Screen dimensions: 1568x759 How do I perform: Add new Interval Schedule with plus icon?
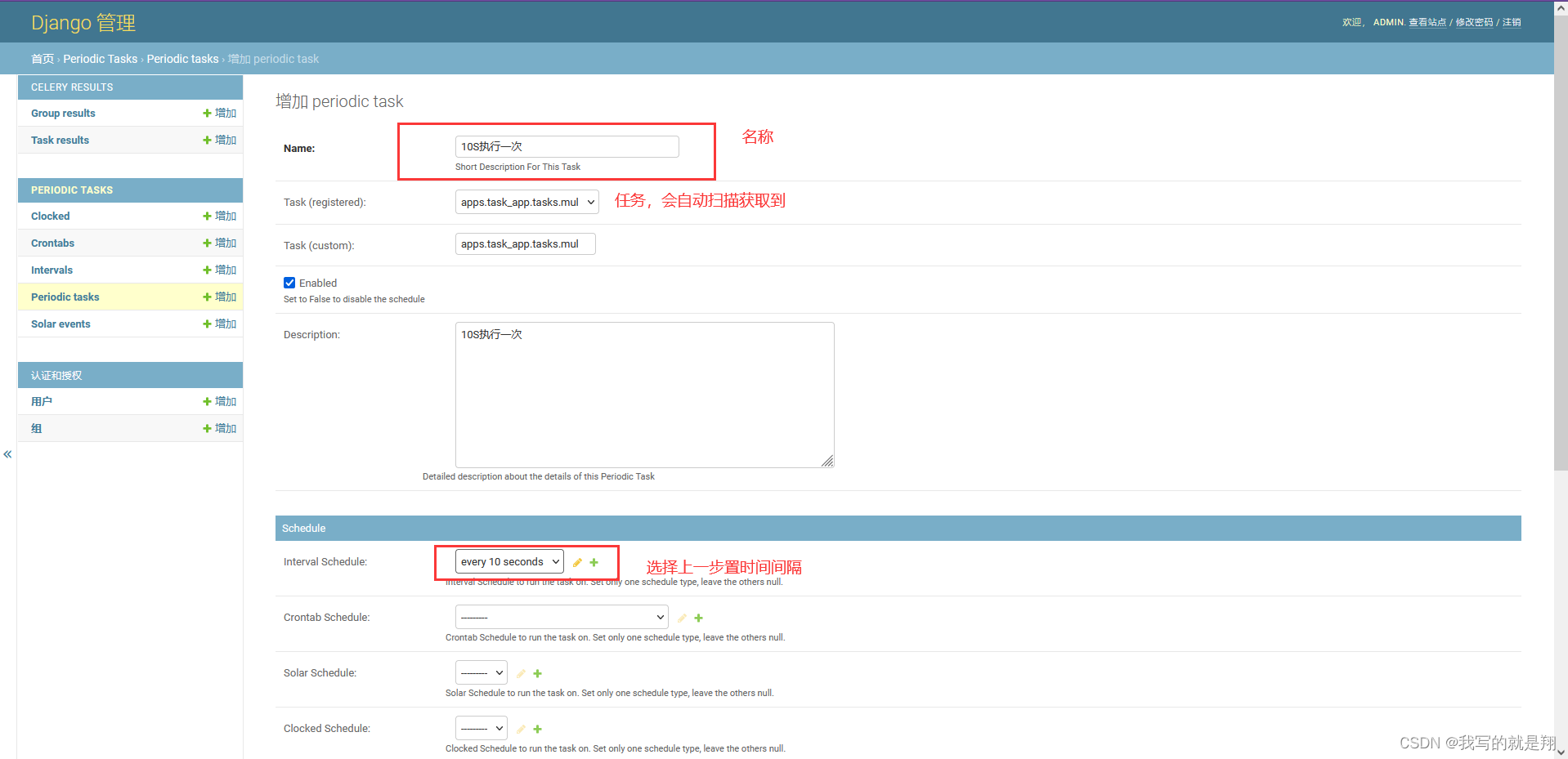594,562
